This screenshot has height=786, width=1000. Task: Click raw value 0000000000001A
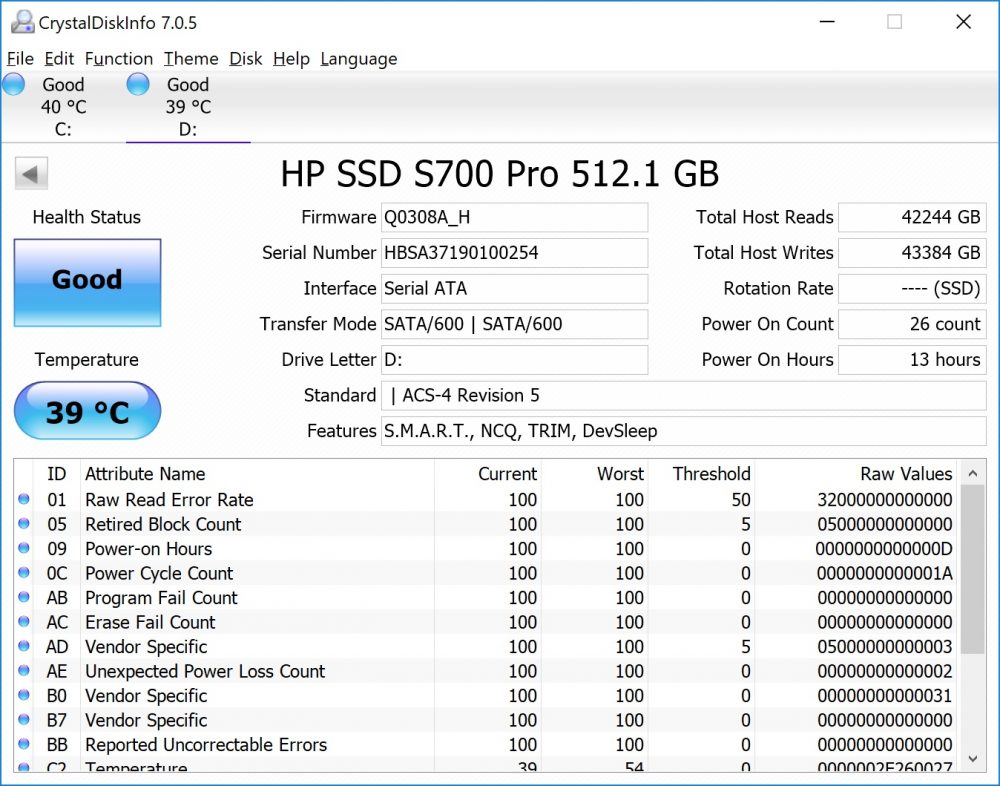coord(885,574)
